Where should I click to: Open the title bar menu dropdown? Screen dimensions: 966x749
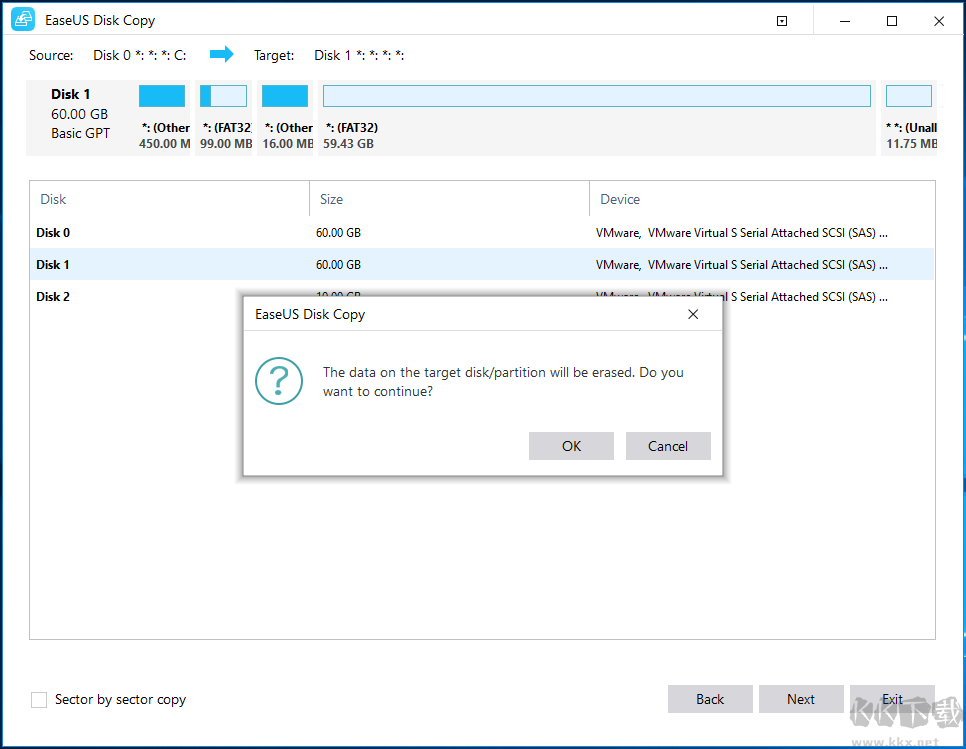click(x=781, y=20)
